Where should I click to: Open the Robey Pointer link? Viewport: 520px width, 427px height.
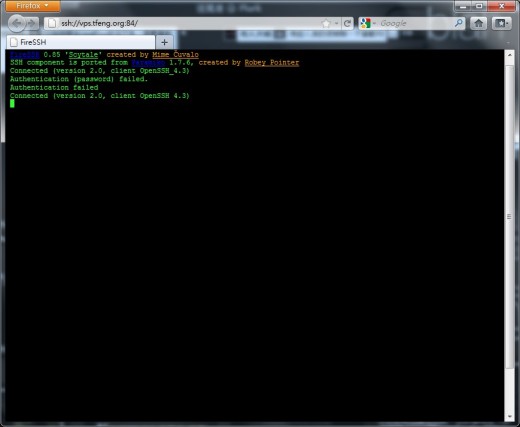(272, 63)
